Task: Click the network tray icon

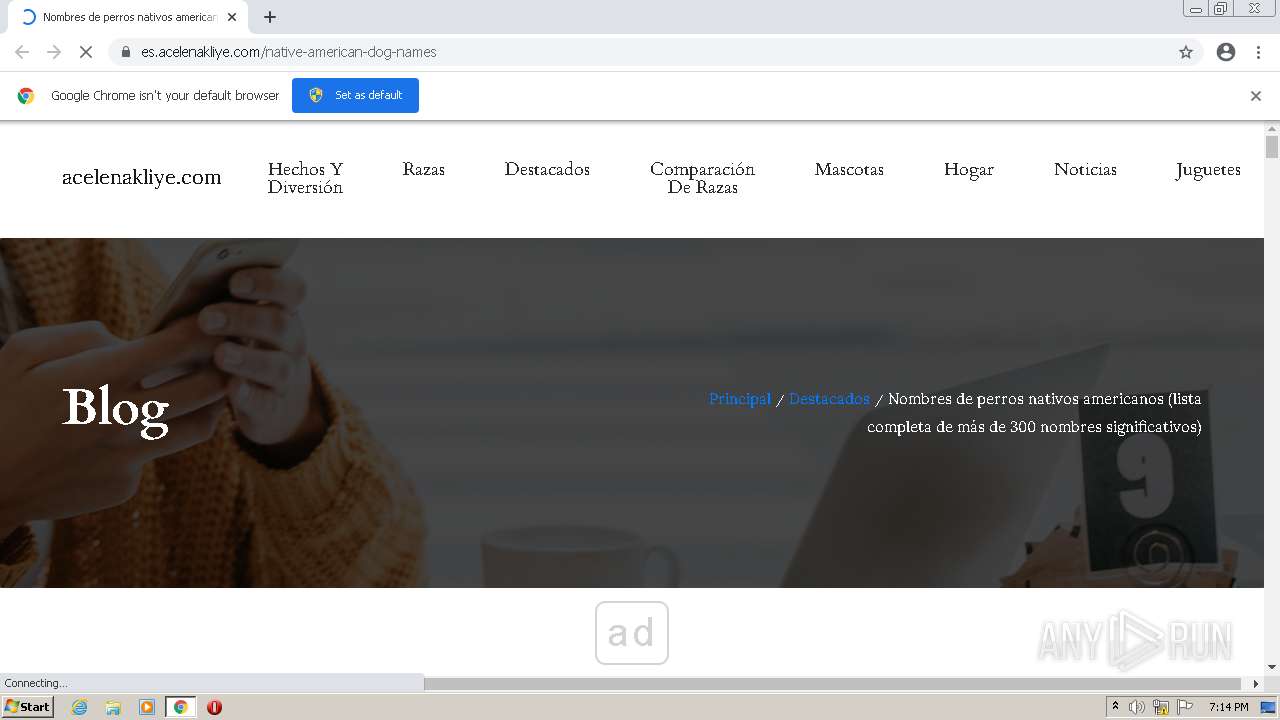Action: 1161,707
